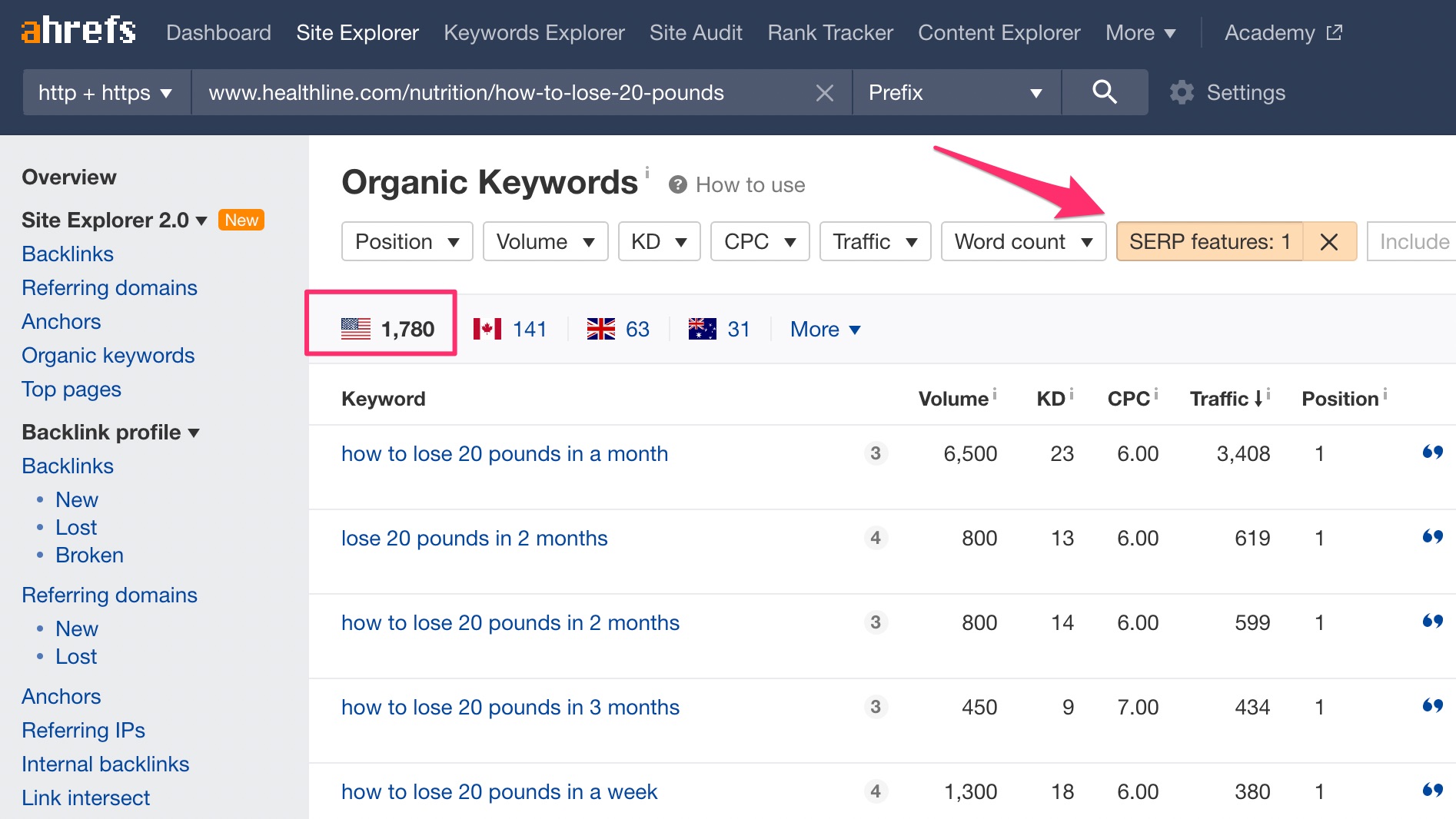Click the Academy external link icon

coord(1335,32)
